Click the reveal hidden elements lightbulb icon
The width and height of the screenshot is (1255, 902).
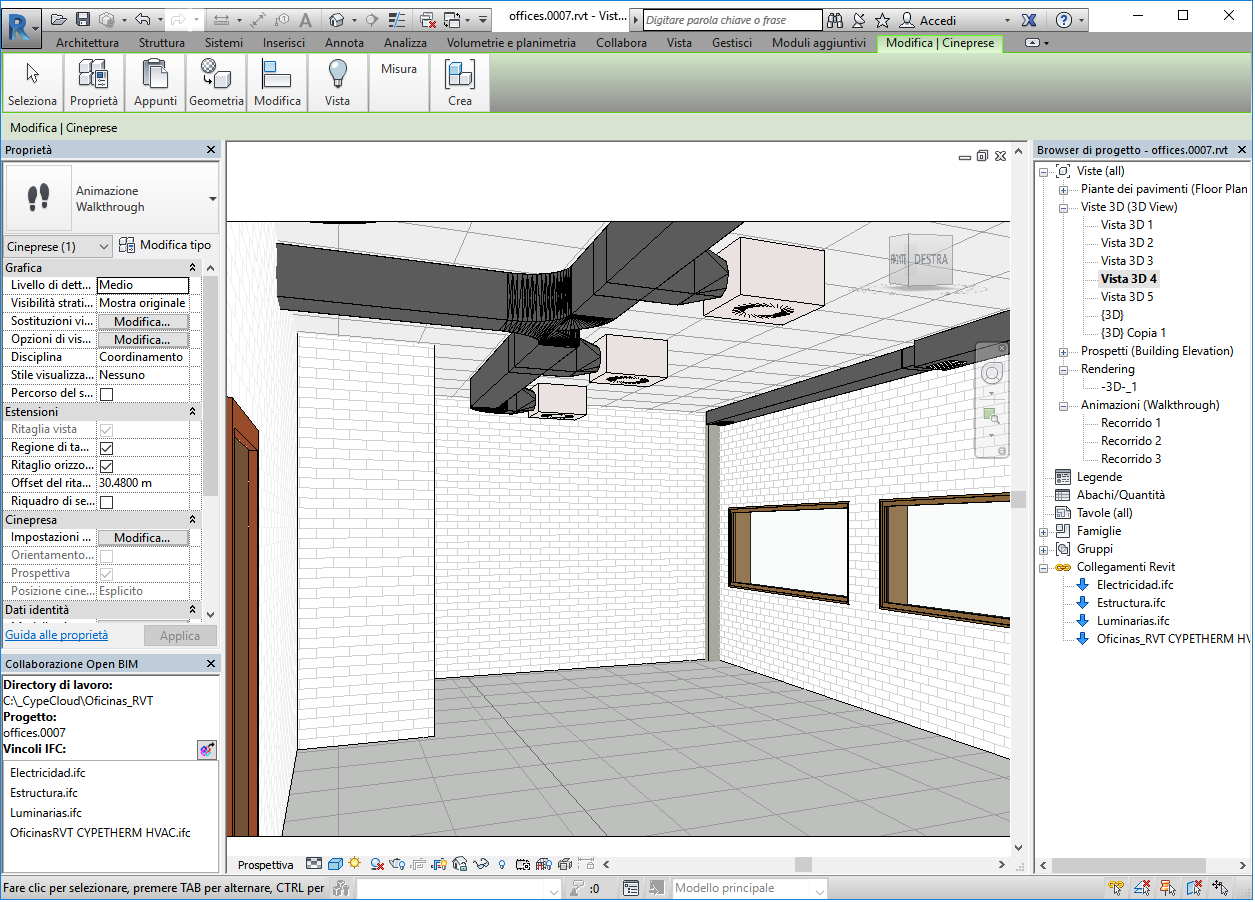click(x=502, y=864)
